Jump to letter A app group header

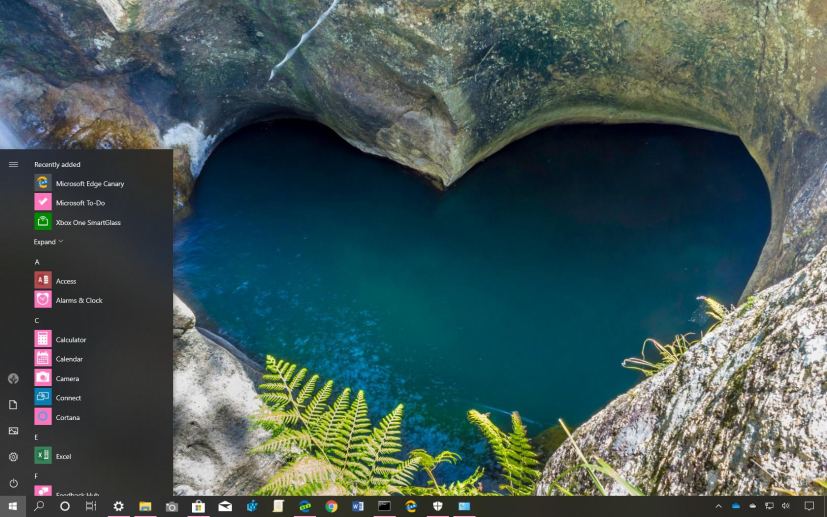[37, 262]
